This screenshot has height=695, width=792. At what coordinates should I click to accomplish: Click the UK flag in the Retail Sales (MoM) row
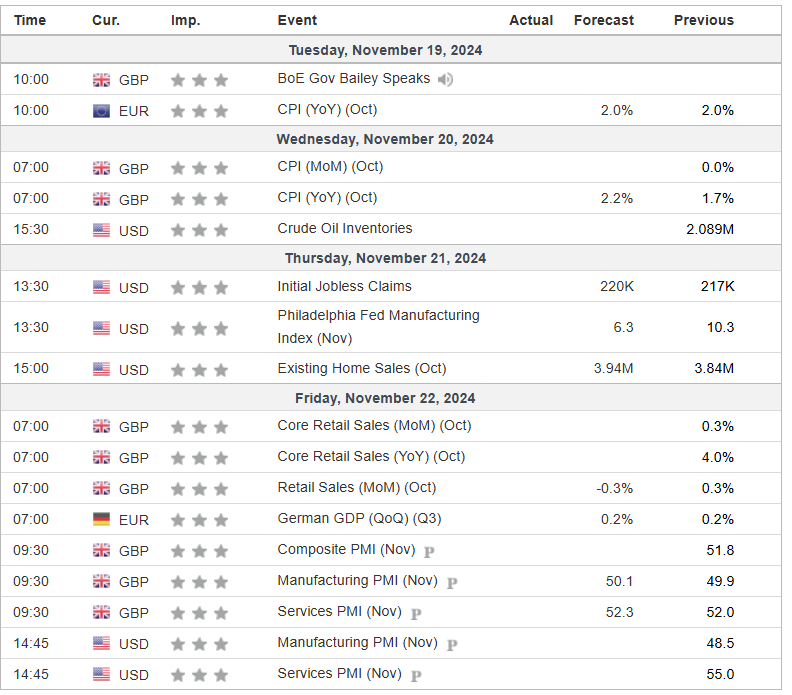102,488
